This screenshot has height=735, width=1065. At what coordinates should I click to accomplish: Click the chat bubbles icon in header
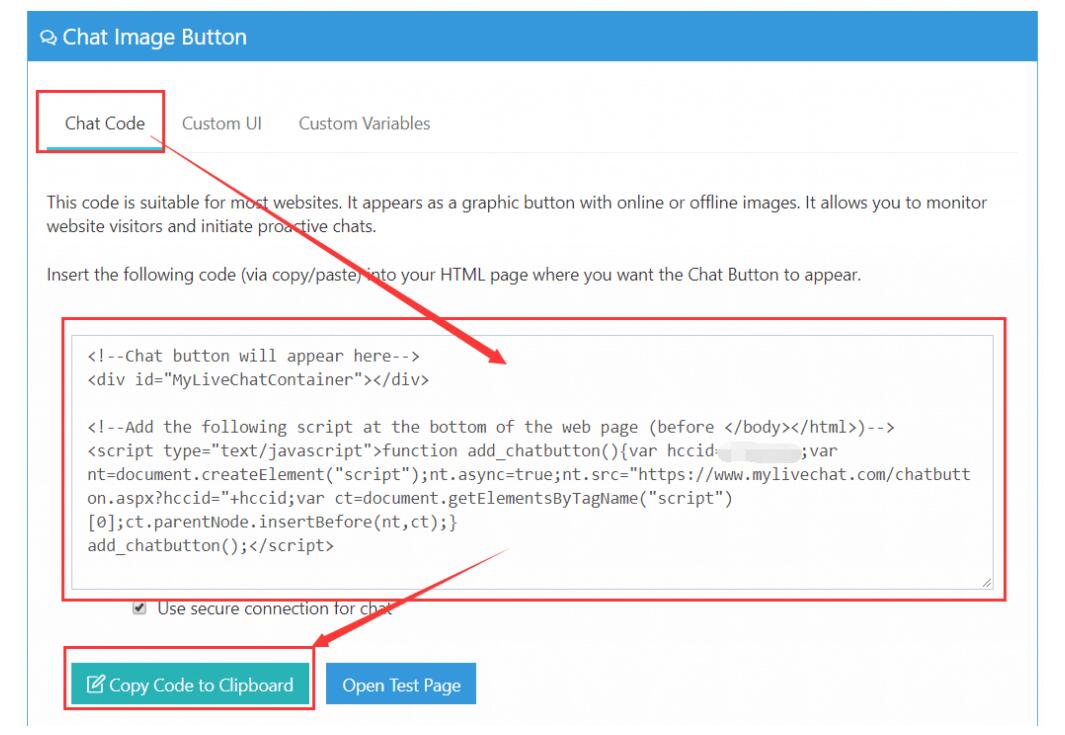(48, 37)
